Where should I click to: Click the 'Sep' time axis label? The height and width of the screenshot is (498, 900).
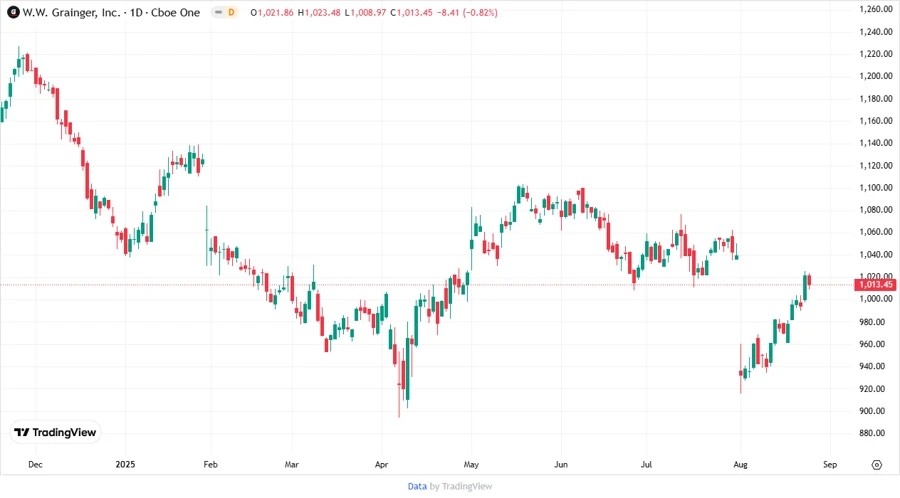[x=830, y=464]
